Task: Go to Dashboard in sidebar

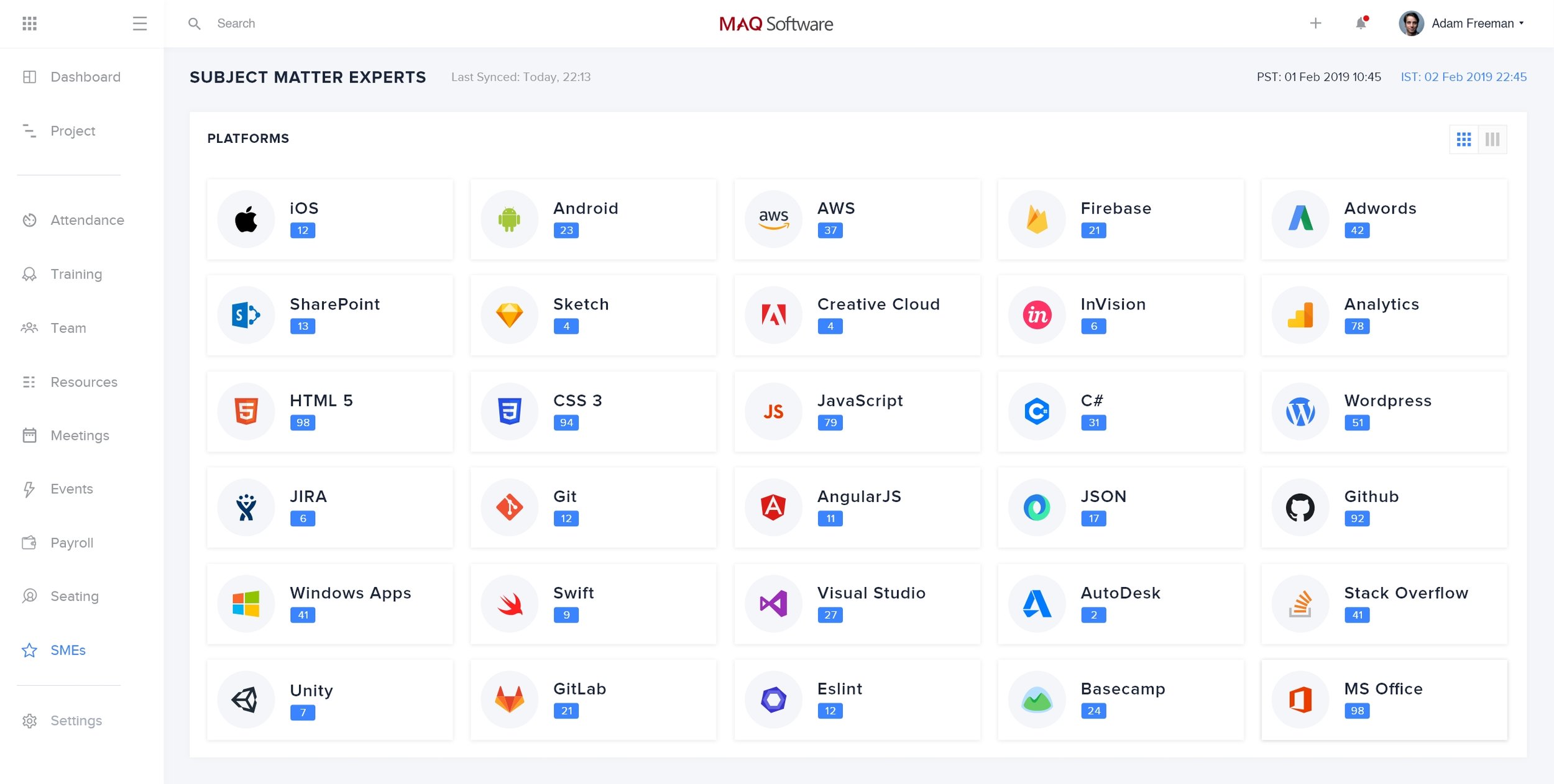Action: pos(72,77)
